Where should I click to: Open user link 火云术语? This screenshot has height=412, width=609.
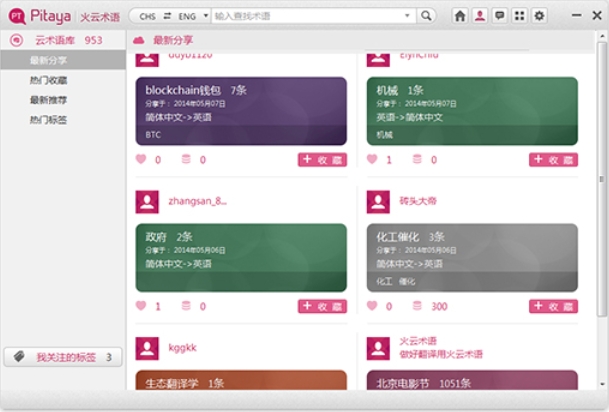point(418,341)
